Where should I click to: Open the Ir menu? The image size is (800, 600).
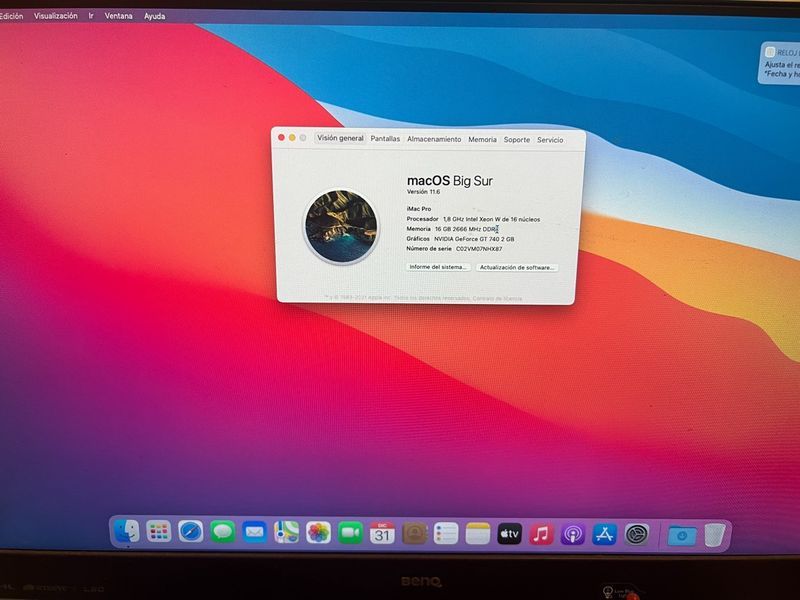(x=91, y=16)
